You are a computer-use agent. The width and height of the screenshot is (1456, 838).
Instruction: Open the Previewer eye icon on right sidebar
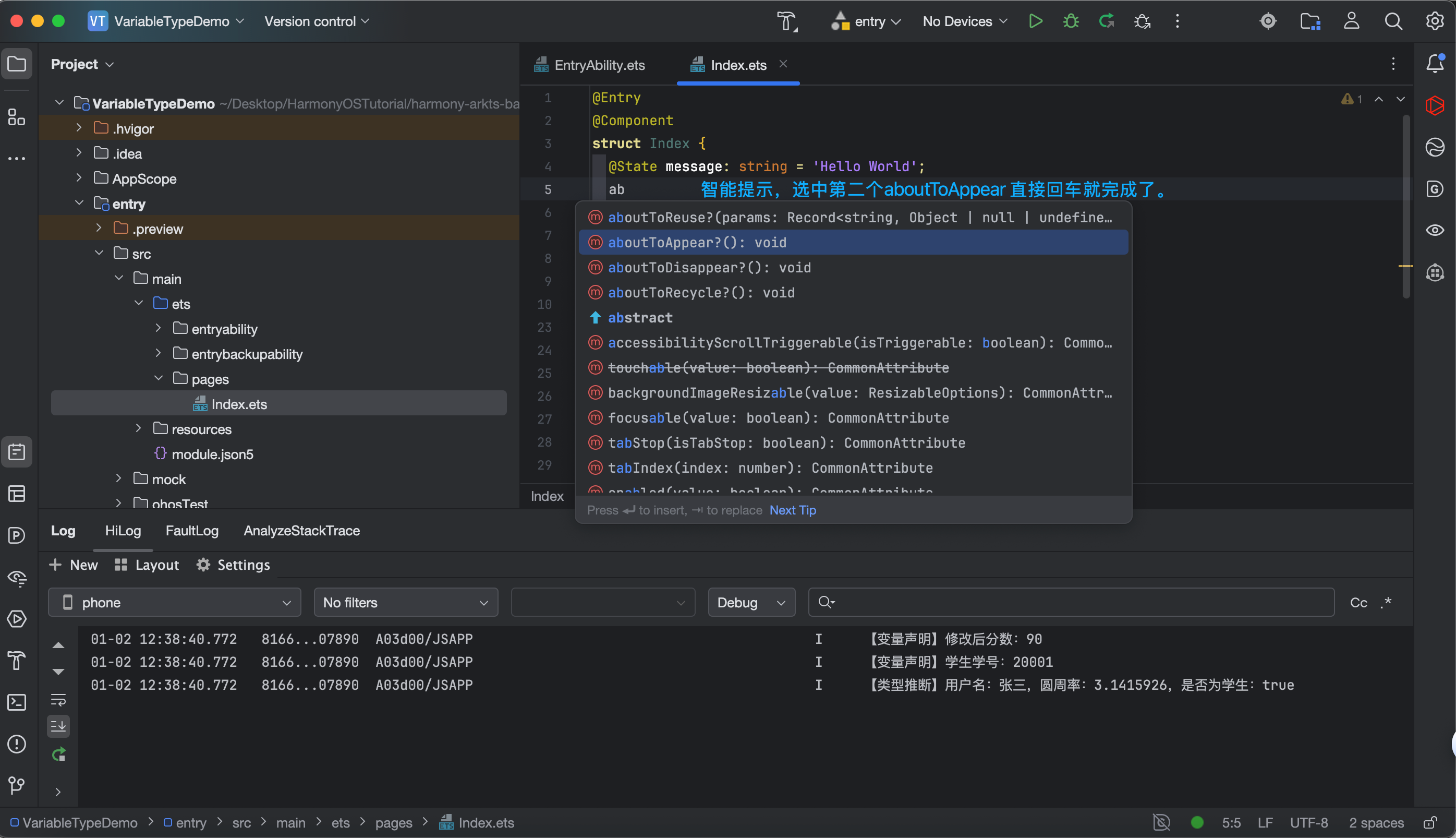point(1435,230)
